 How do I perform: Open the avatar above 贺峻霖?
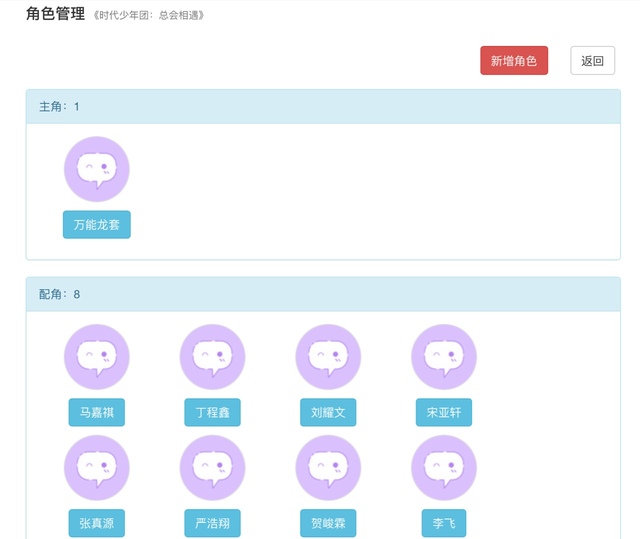[x=328, y=468]
